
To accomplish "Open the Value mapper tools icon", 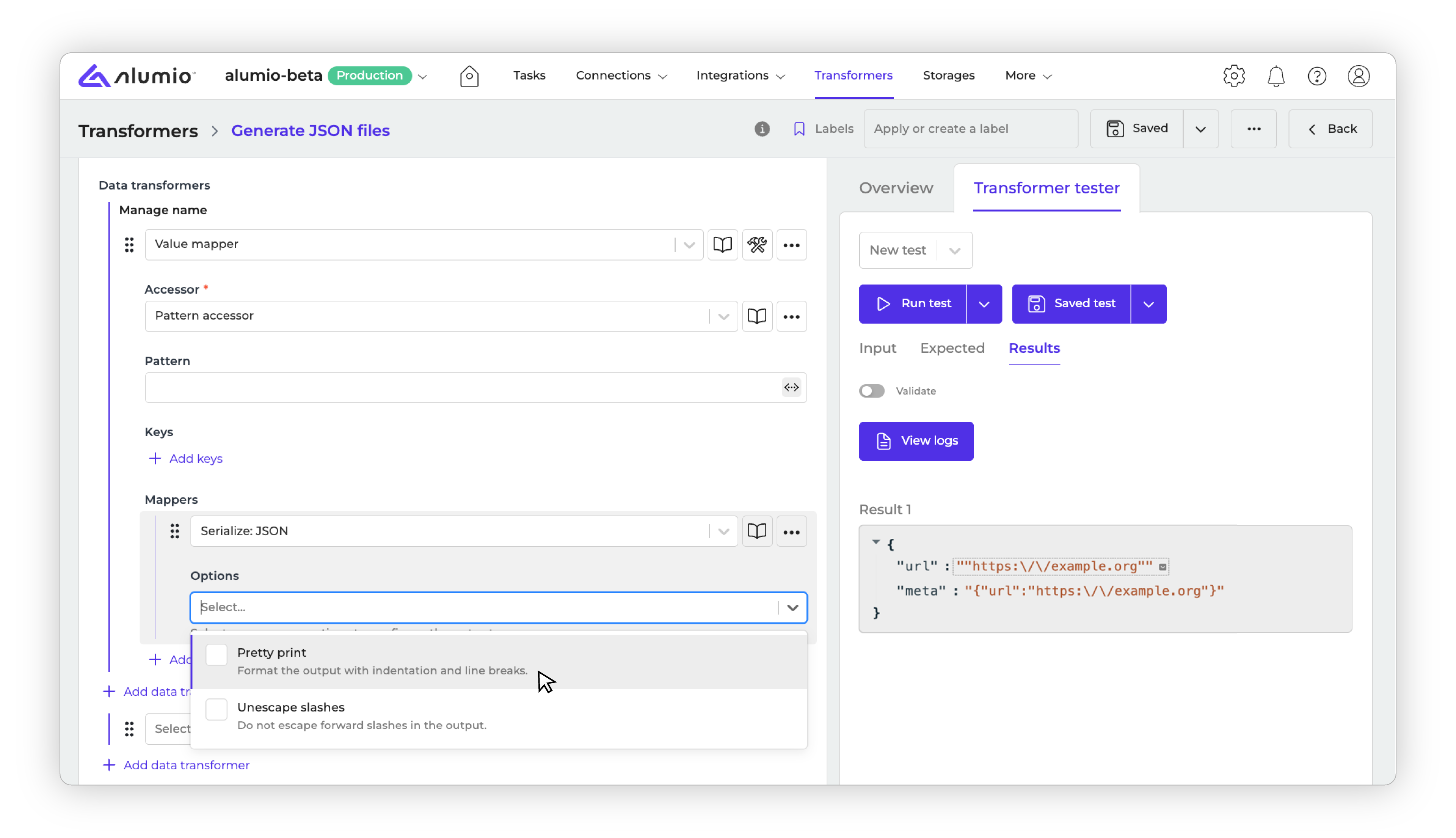I will (756, 245).
